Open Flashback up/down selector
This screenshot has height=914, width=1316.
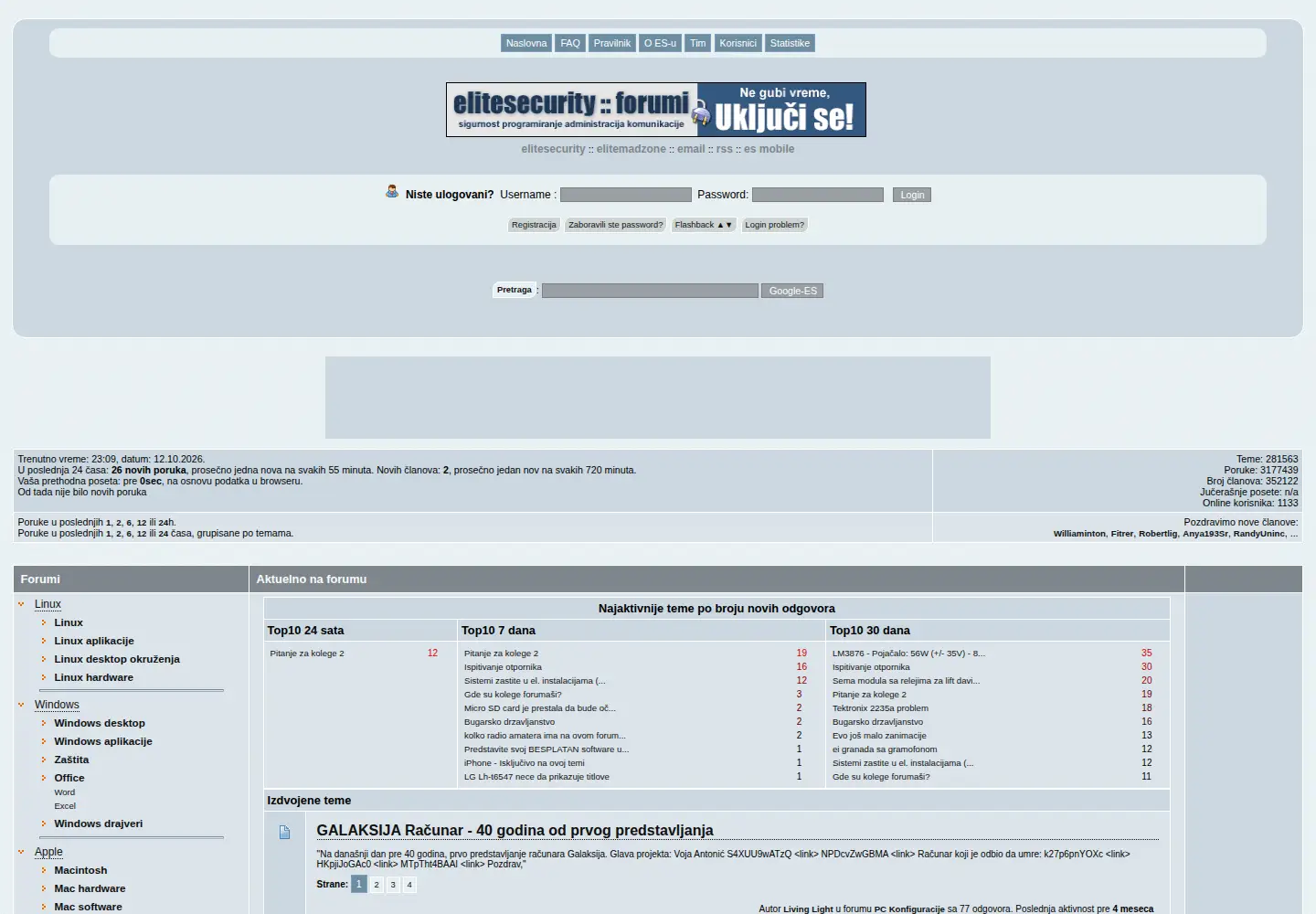(x=704, y=225)
